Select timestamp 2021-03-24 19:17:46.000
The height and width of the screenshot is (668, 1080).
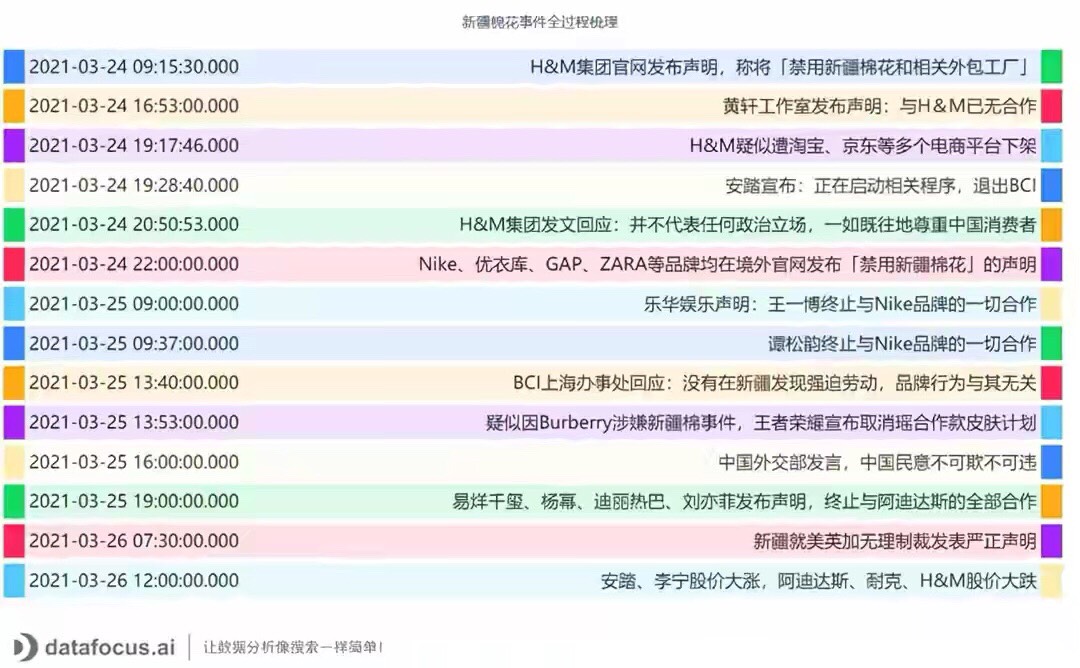click(x=134, y=145)
